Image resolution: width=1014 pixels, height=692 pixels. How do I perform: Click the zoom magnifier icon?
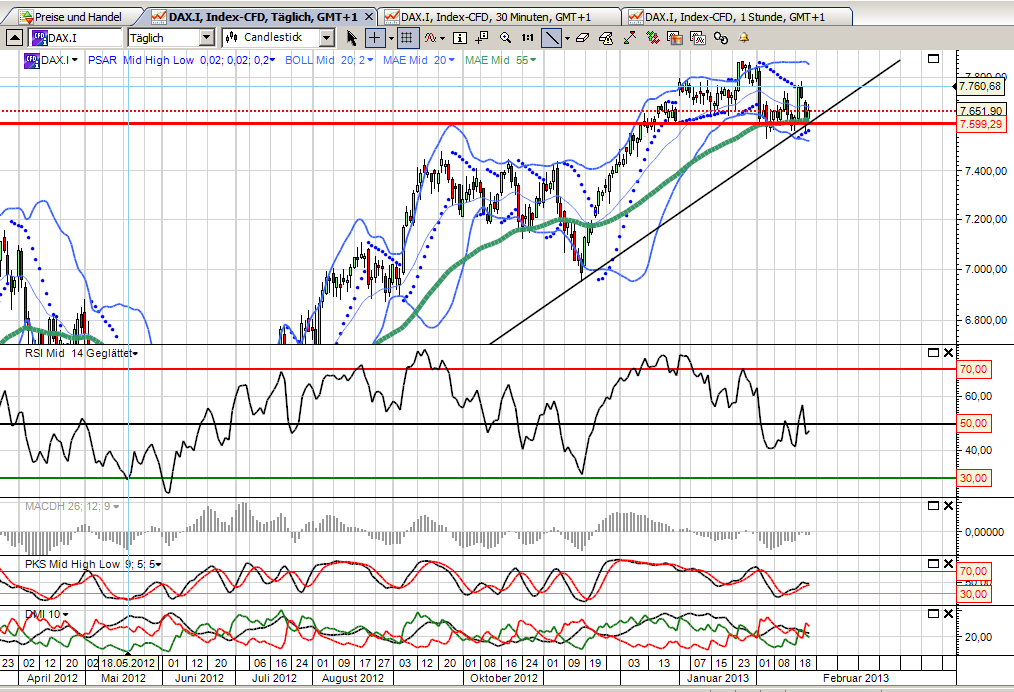pyautogui.click(x=506, y=38)
